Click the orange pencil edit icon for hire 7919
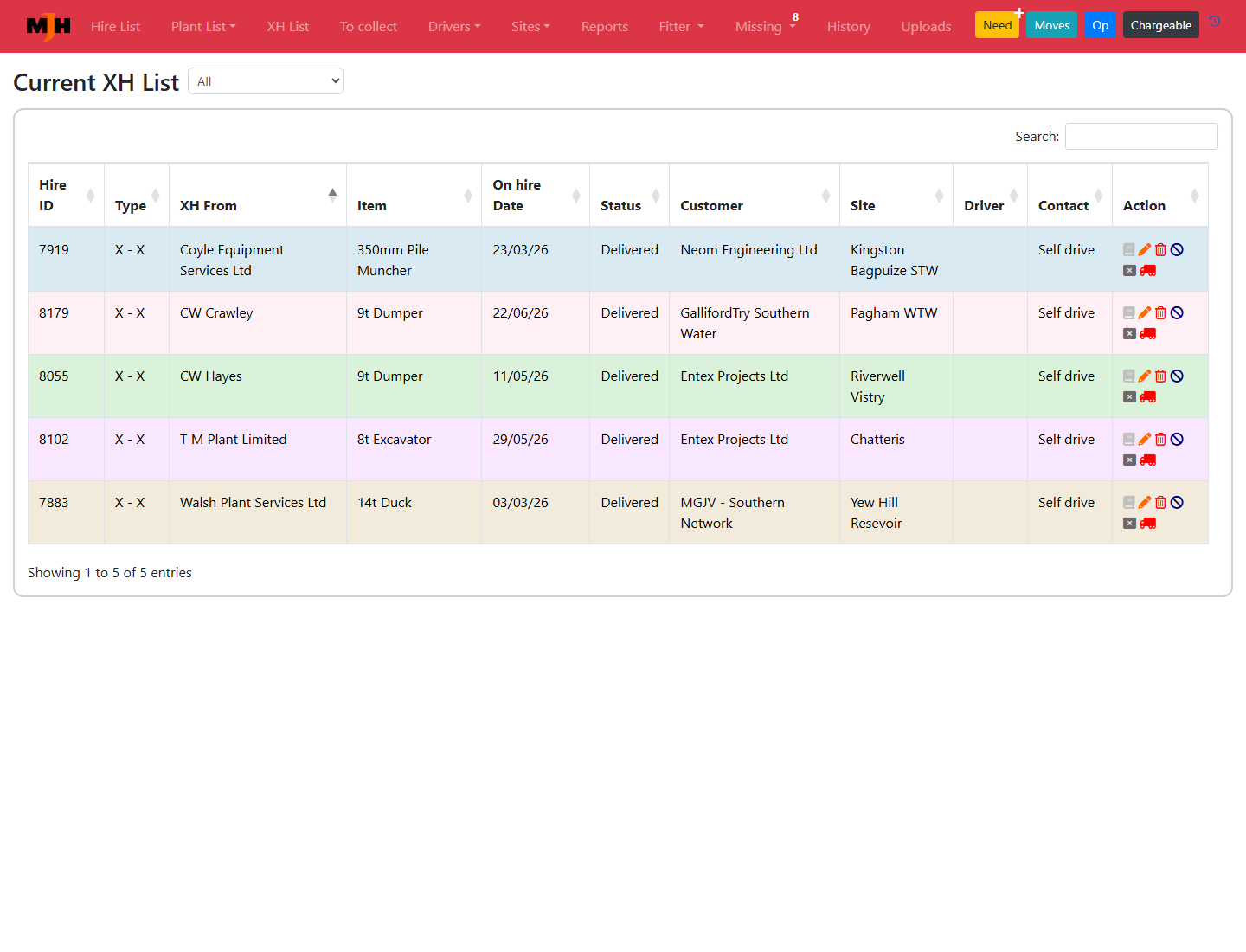 tap(1145, 249)
